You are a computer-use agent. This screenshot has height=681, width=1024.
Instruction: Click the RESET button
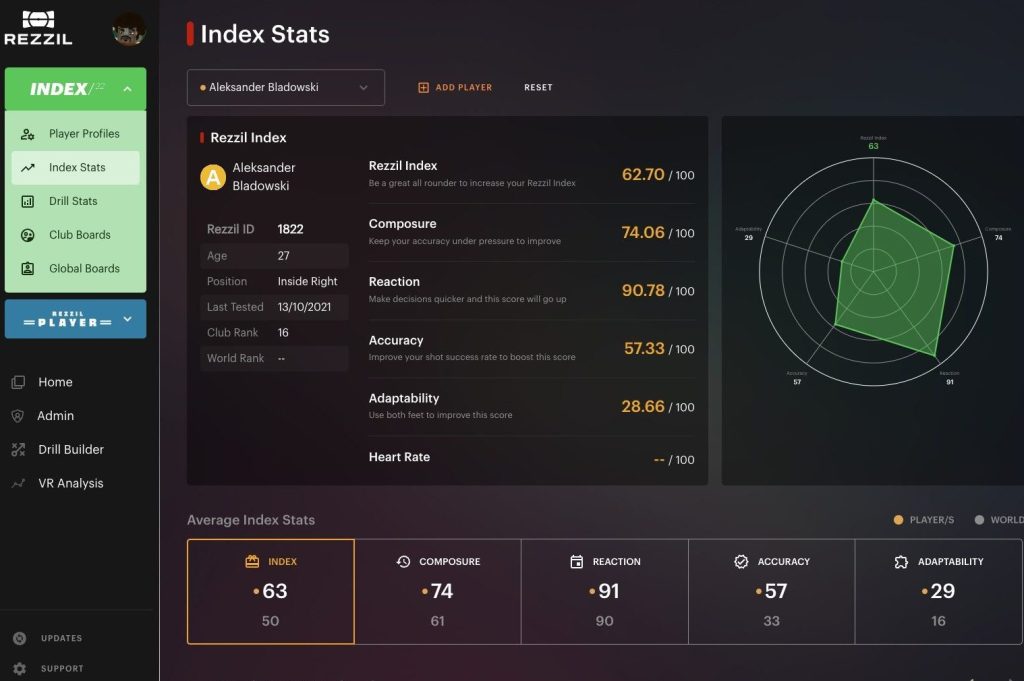538,87
